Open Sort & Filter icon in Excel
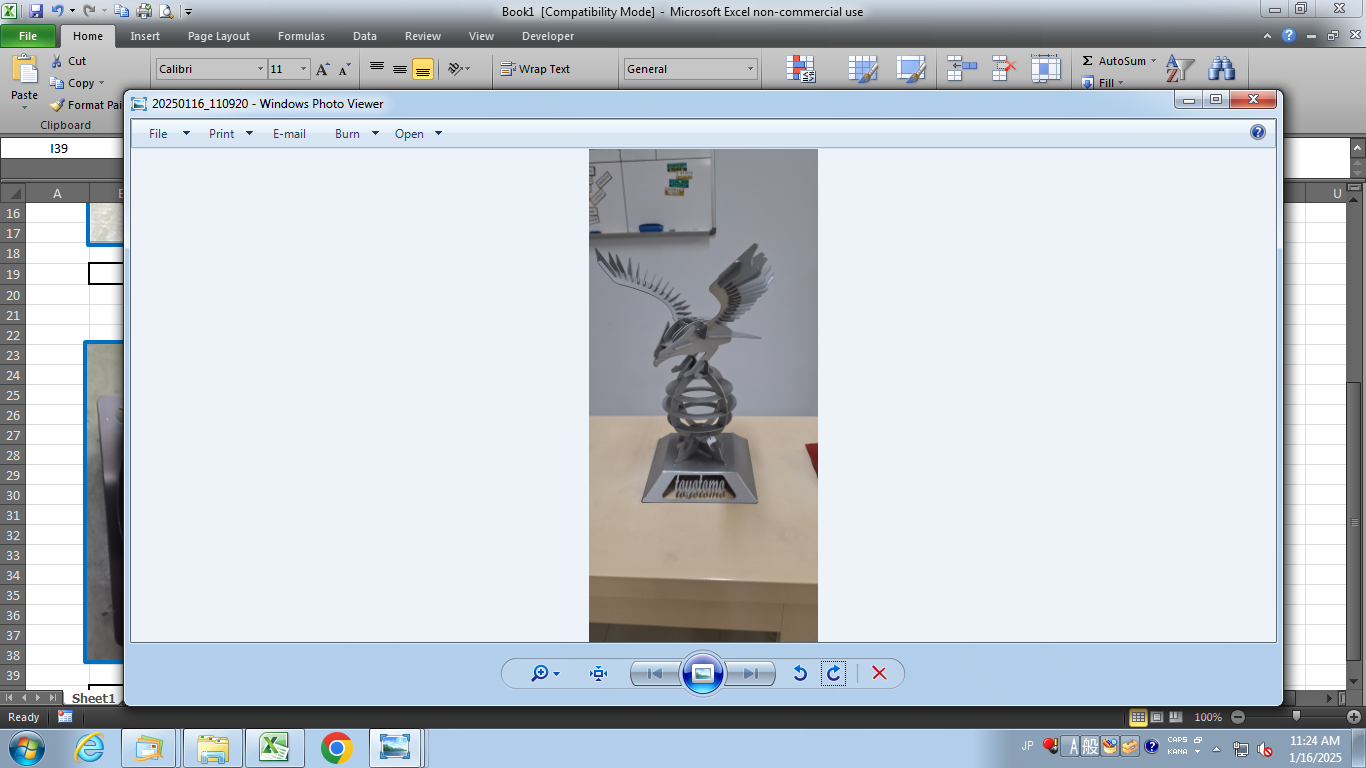The image size is (1366, 768). [1181, 69]
